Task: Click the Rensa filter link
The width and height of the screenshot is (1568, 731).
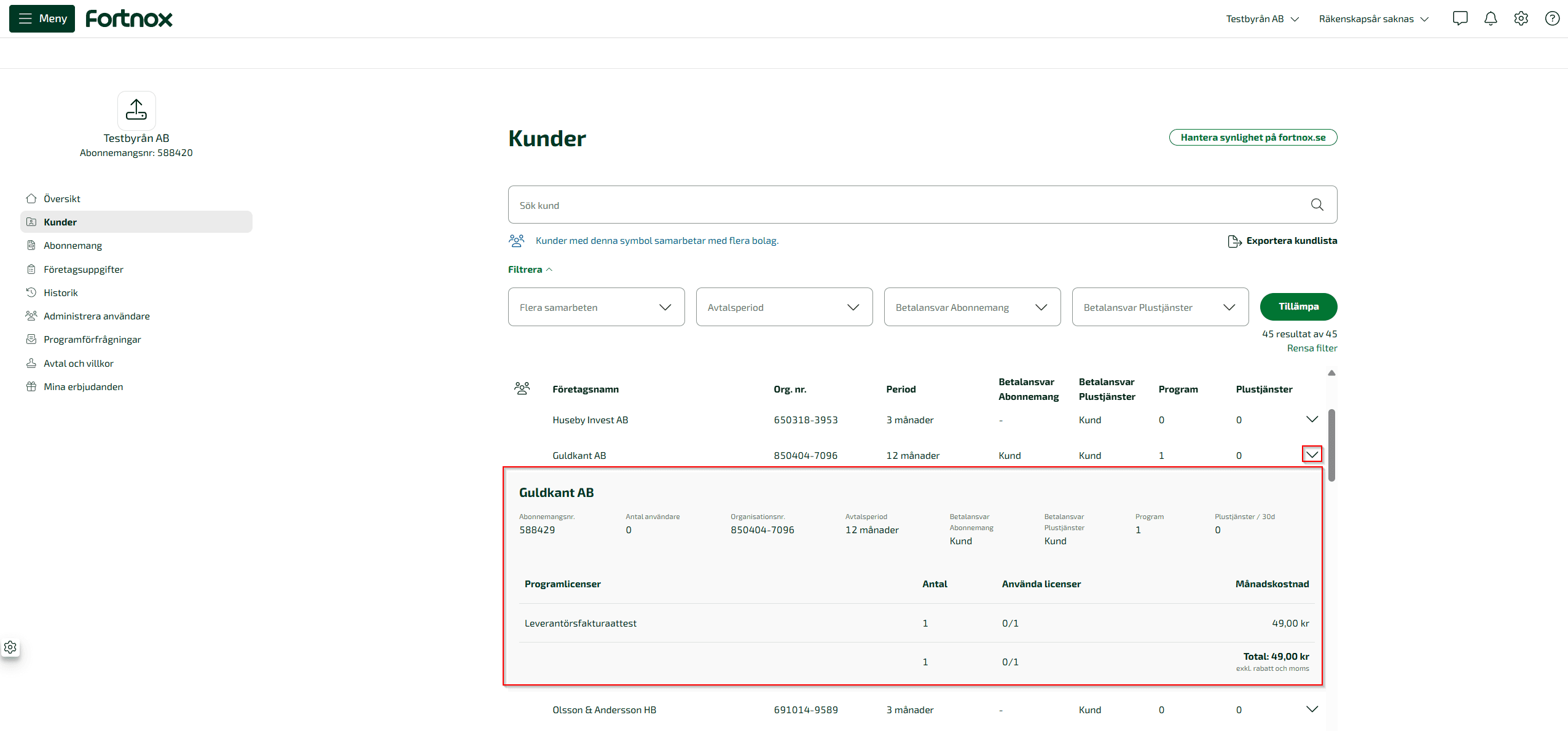Action: click(1312, 348)
